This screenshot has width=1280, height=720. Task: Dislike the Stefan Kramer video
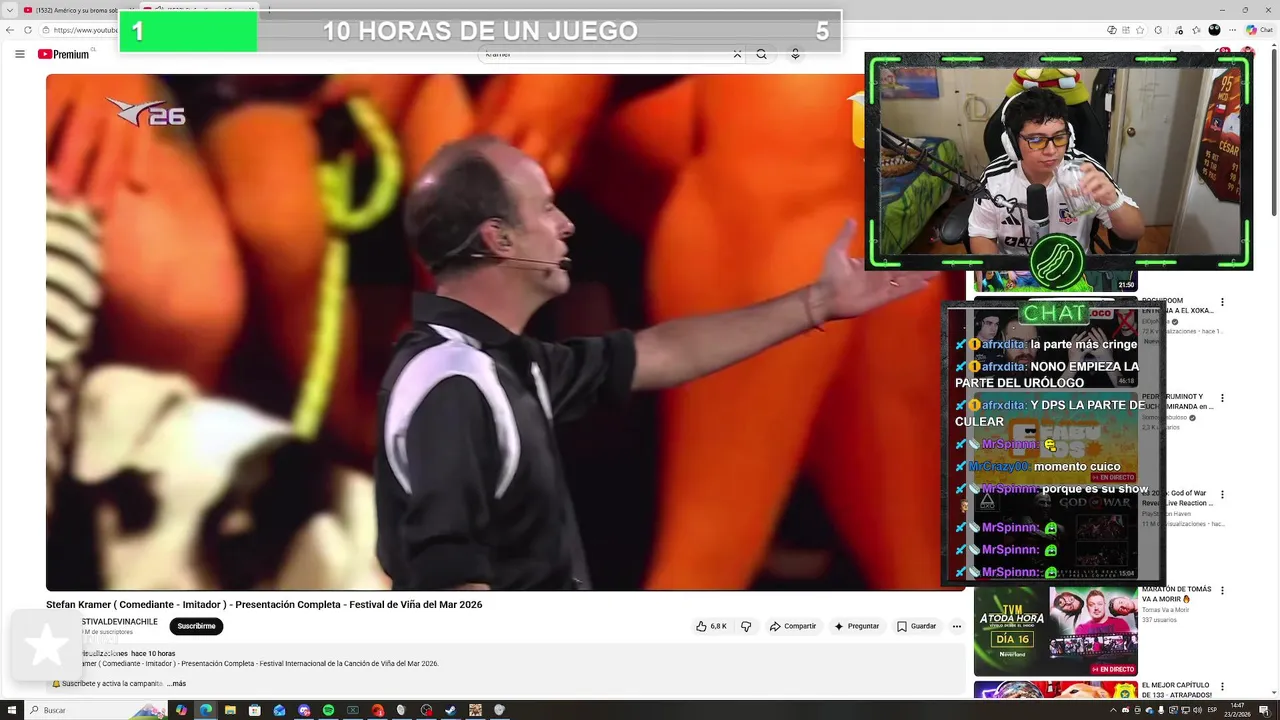[x=746, y=626]
